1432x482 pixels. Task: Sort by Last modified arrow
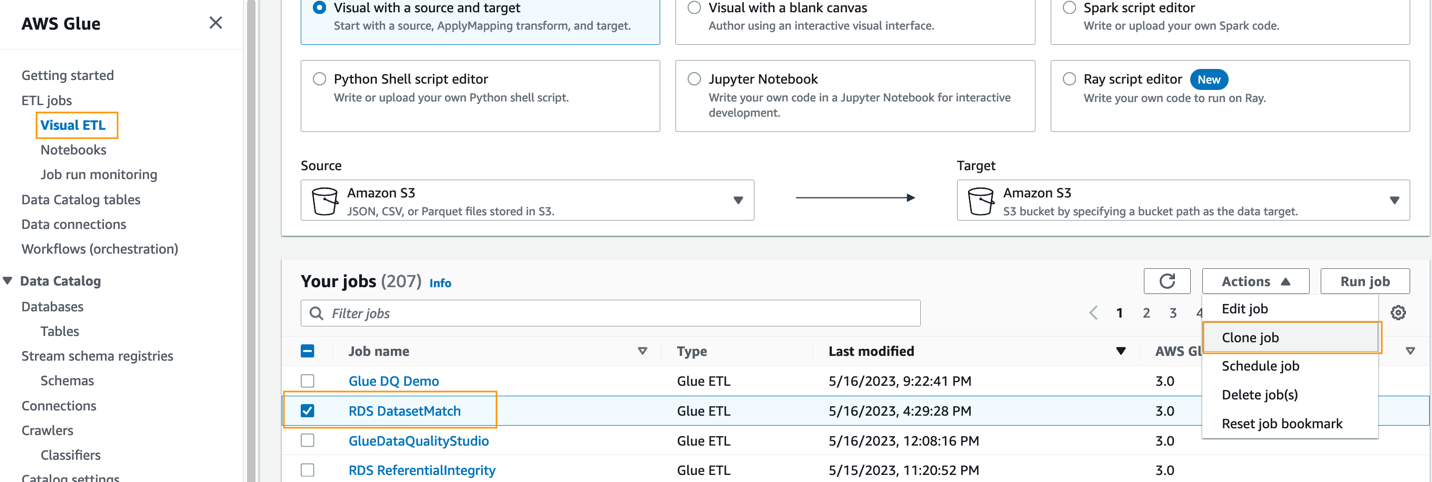click(1120, 351)
